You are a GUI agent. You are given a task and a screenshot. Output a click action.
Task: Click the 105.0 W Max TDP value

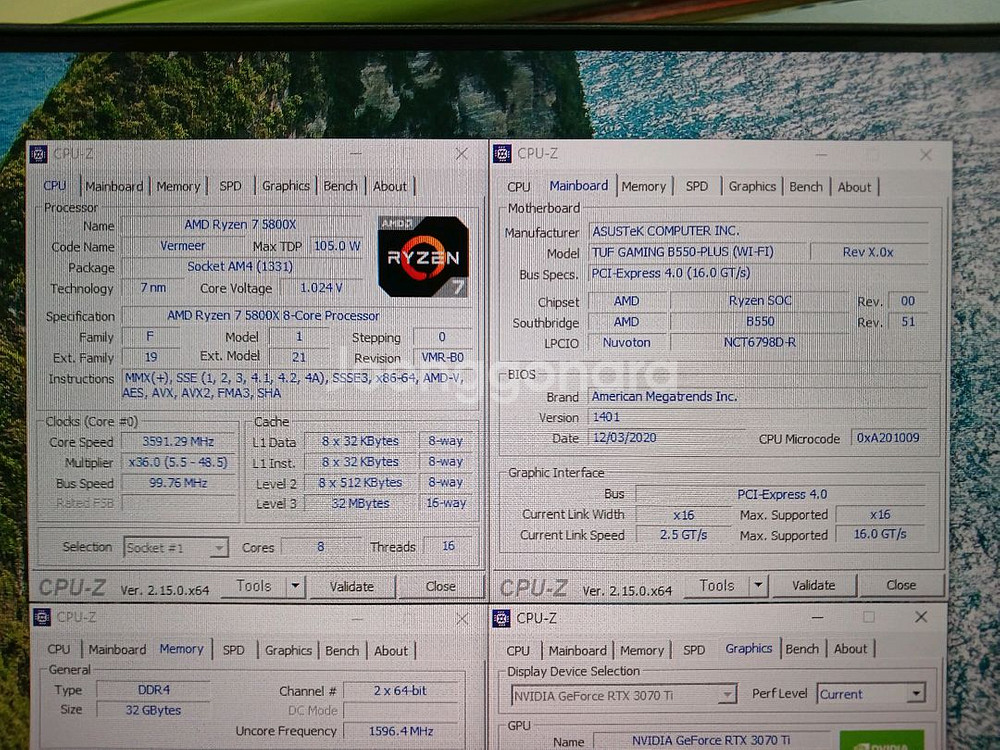[336, 246]
